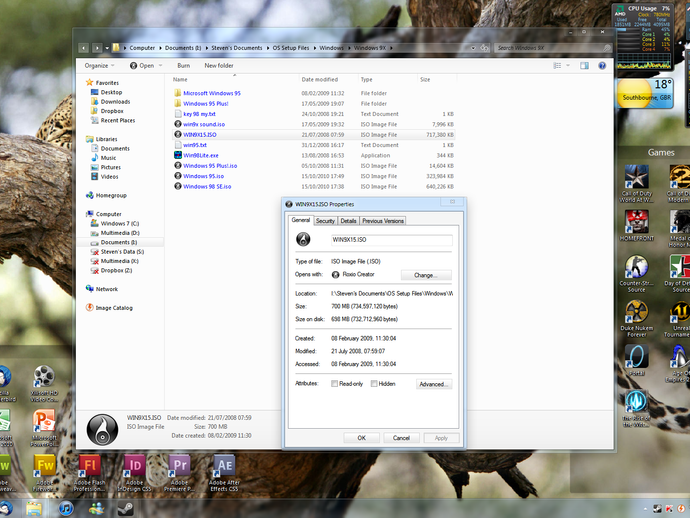Enable the Read-only attribute checkbox
Viewport: 690px width, 518px height.
pyautogui.click(x=334, y=384)
